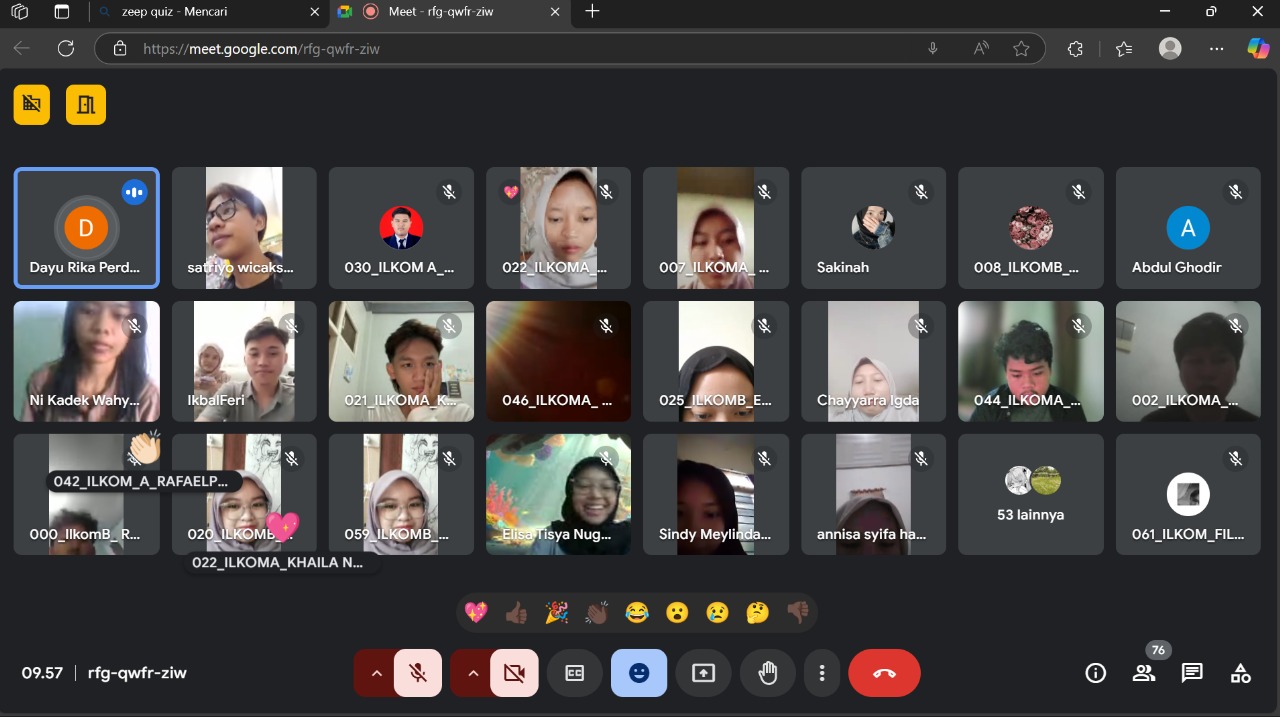Toggle the muted microphone button

coord(418,673)
